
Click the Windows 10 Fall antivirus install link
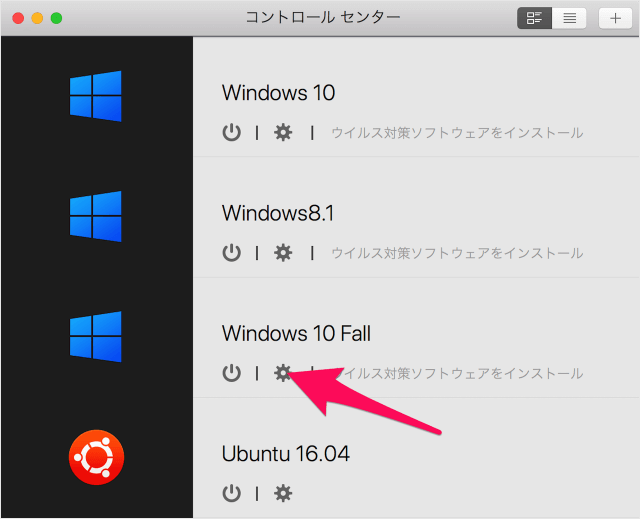point(457,373)
